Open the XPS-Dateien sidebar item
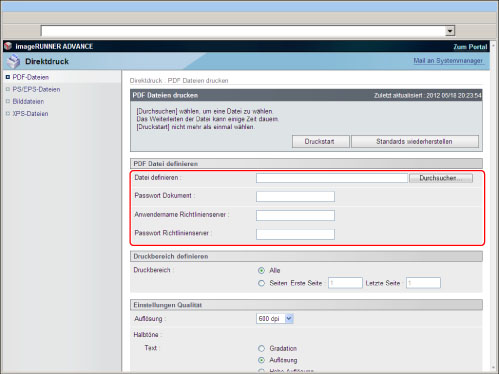The width and height of the screenshot is (499, 374). point(30,114)
